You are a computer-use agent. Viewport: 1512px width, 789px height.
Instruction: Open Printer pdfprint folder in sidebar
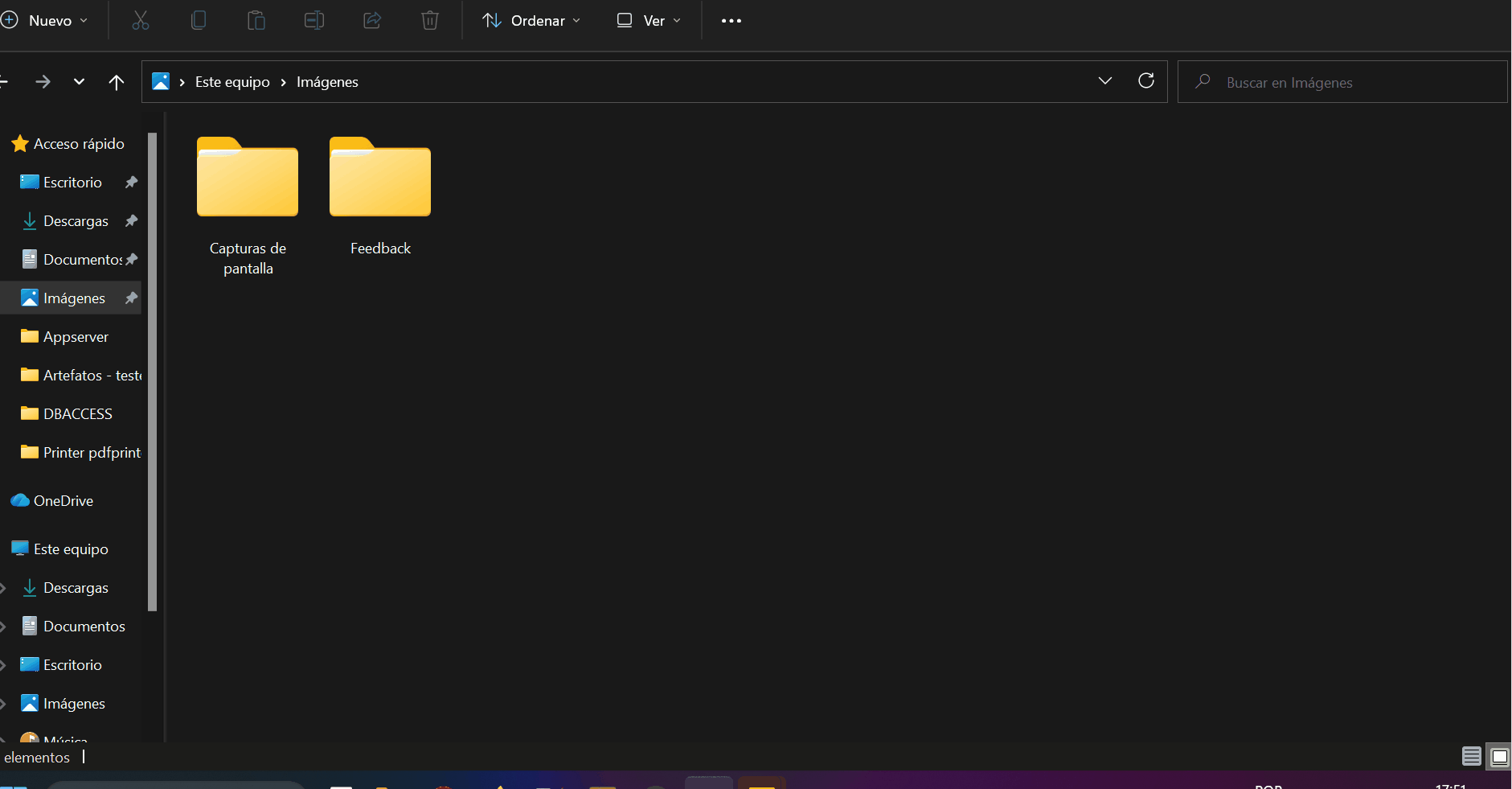coord(80,453)
